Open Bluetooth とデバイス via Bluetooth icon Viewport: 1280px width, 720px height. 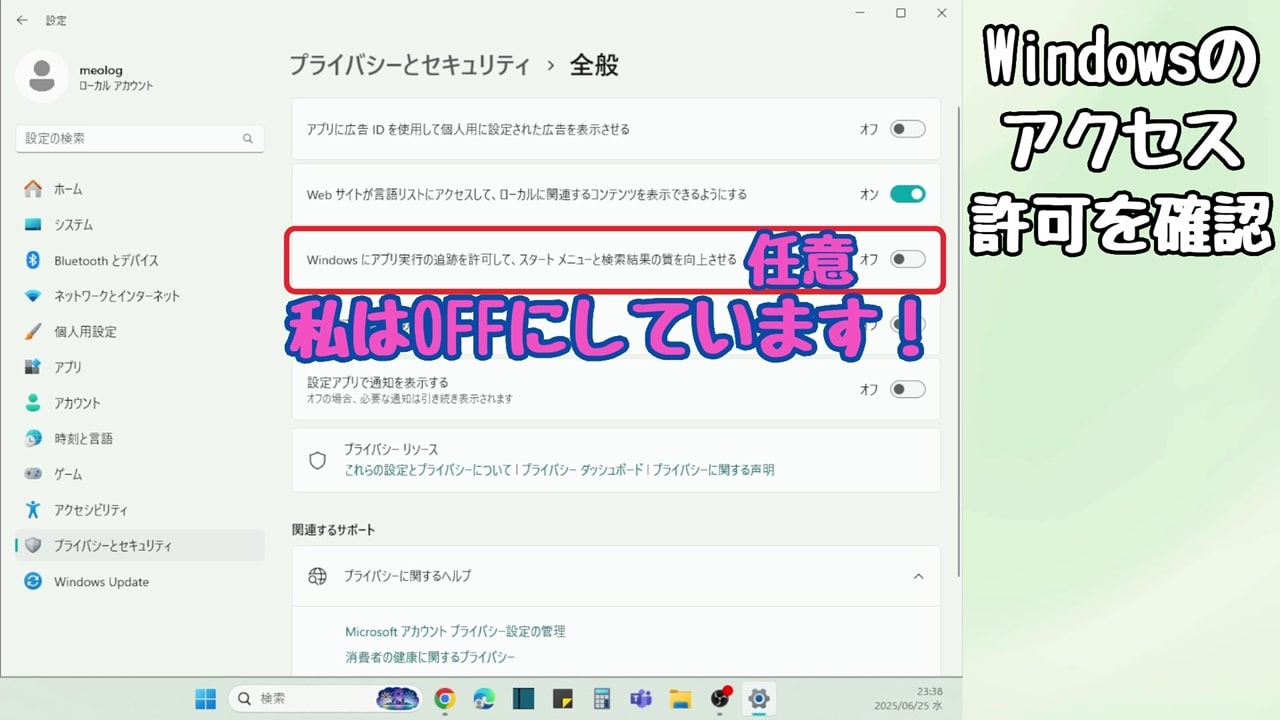click(33, 260)
